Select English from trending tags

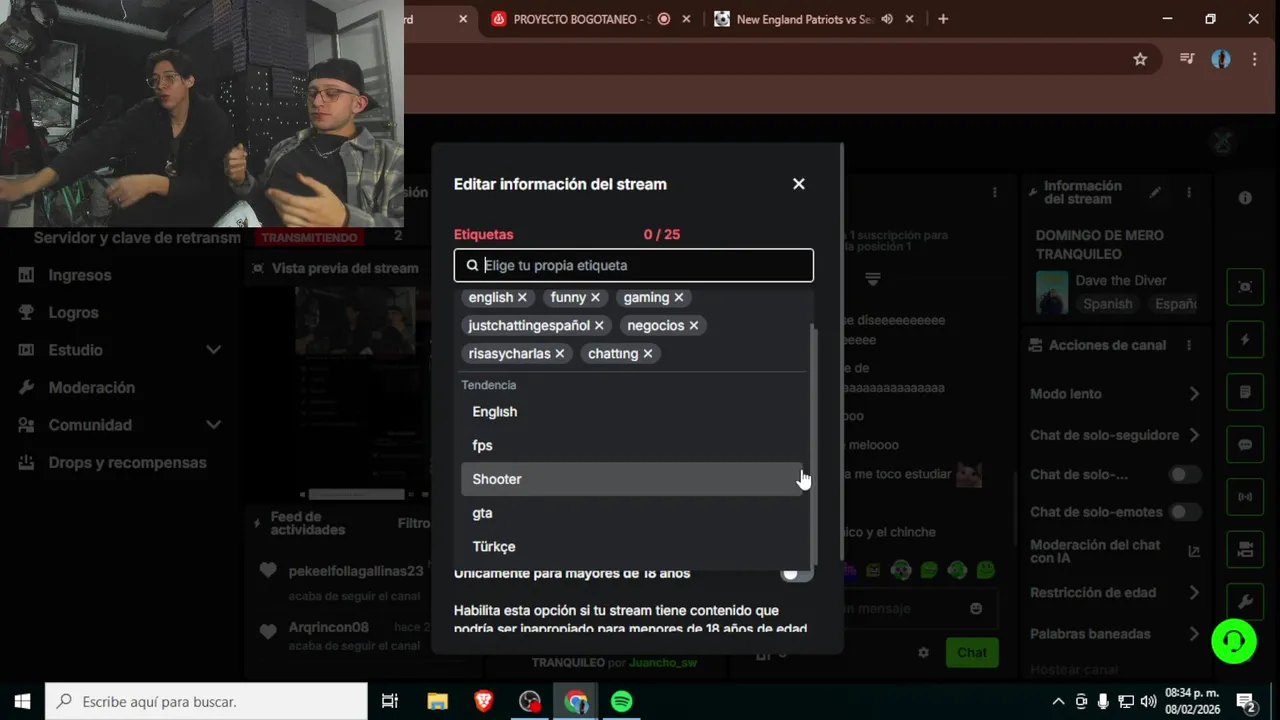click(631, 412)
